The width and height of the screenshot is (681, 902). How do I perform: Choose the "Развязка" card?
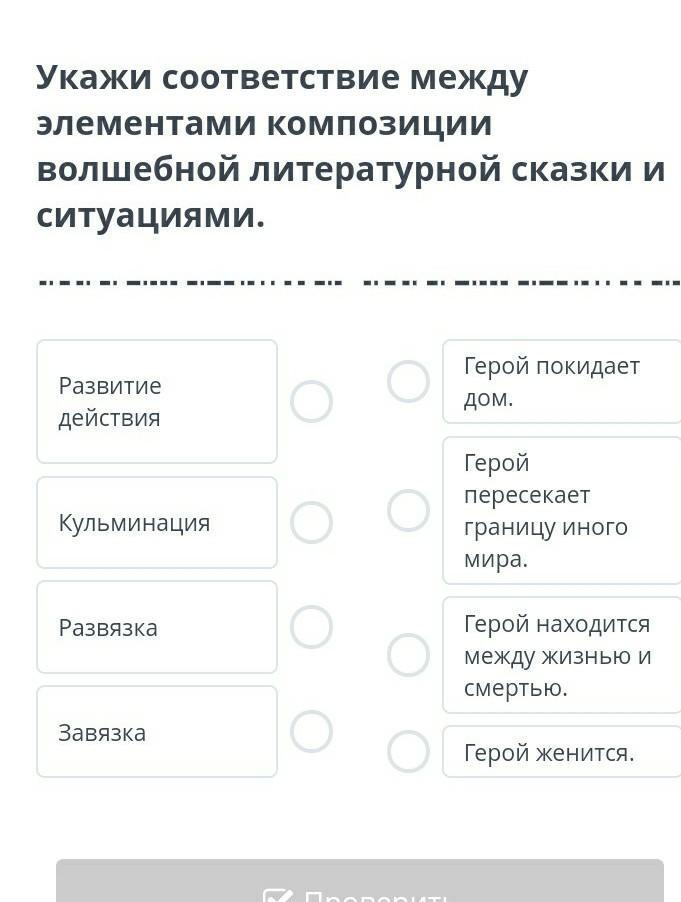click(157, 627)
